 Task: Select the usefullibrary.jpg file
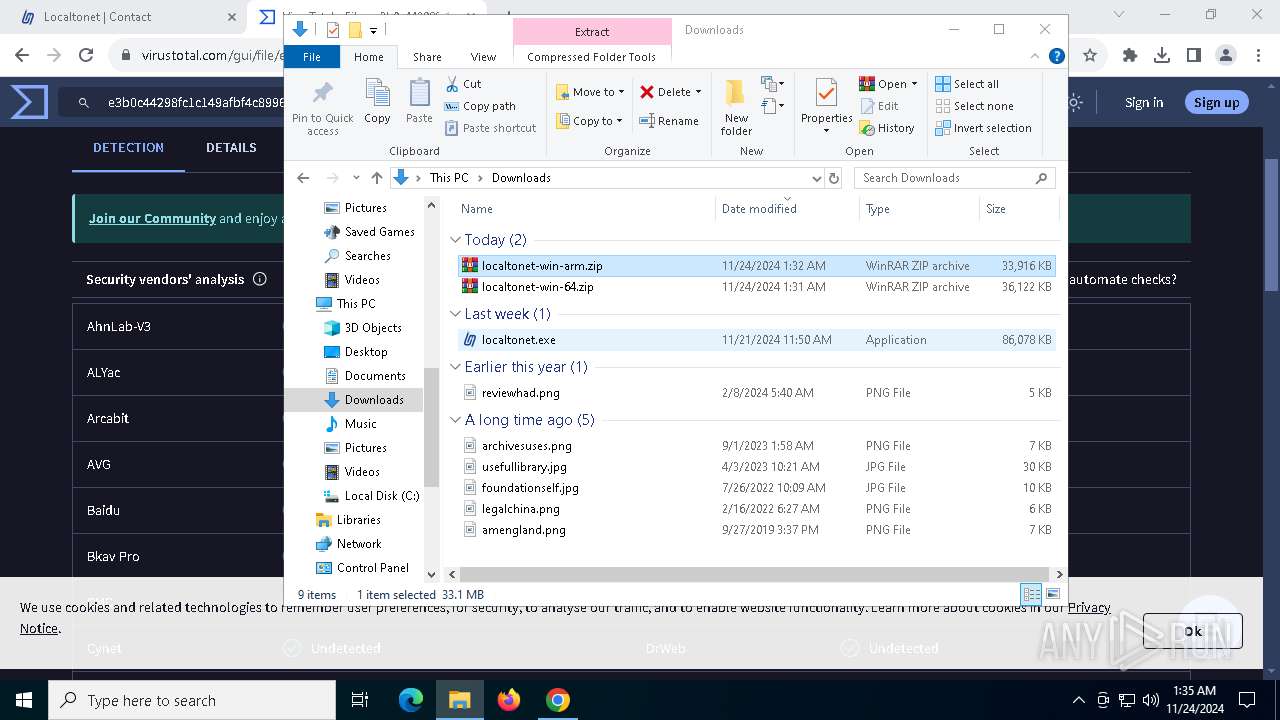click(x=756, y=467)
